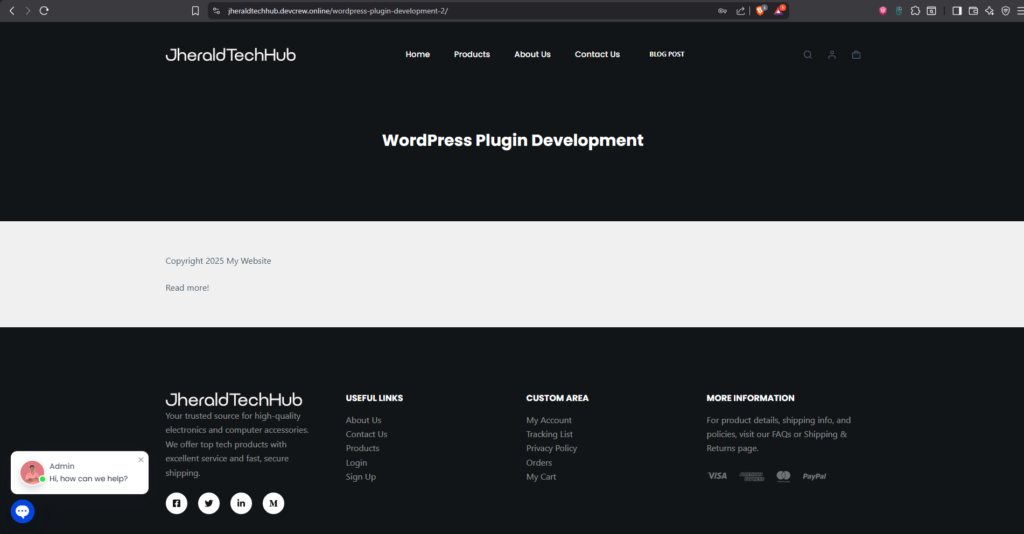The height and width of the screenshot is (534, 1024).
Task: Bookmark this page in address bar
Action: coord(196,10)
